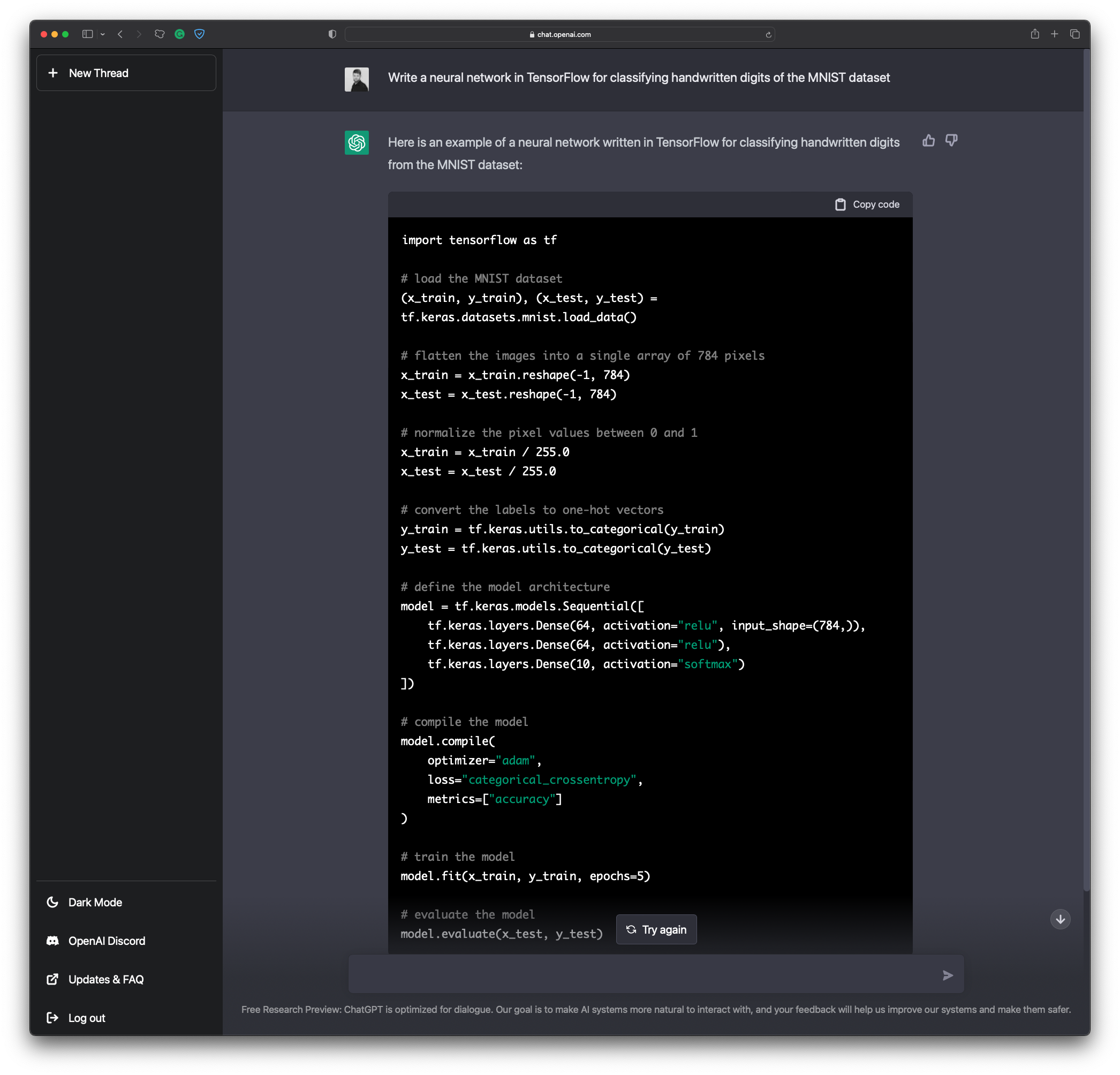Reload the page using the refresh icon
Screen dimensions: 1120x1075
(x=768, y=35)
